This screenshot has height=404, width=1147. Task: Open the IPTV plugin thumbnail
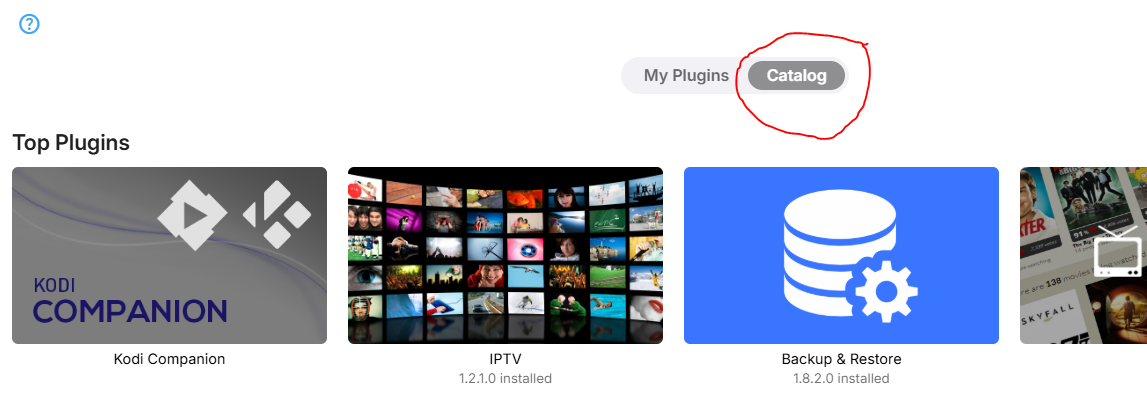[x=505, y=255]
